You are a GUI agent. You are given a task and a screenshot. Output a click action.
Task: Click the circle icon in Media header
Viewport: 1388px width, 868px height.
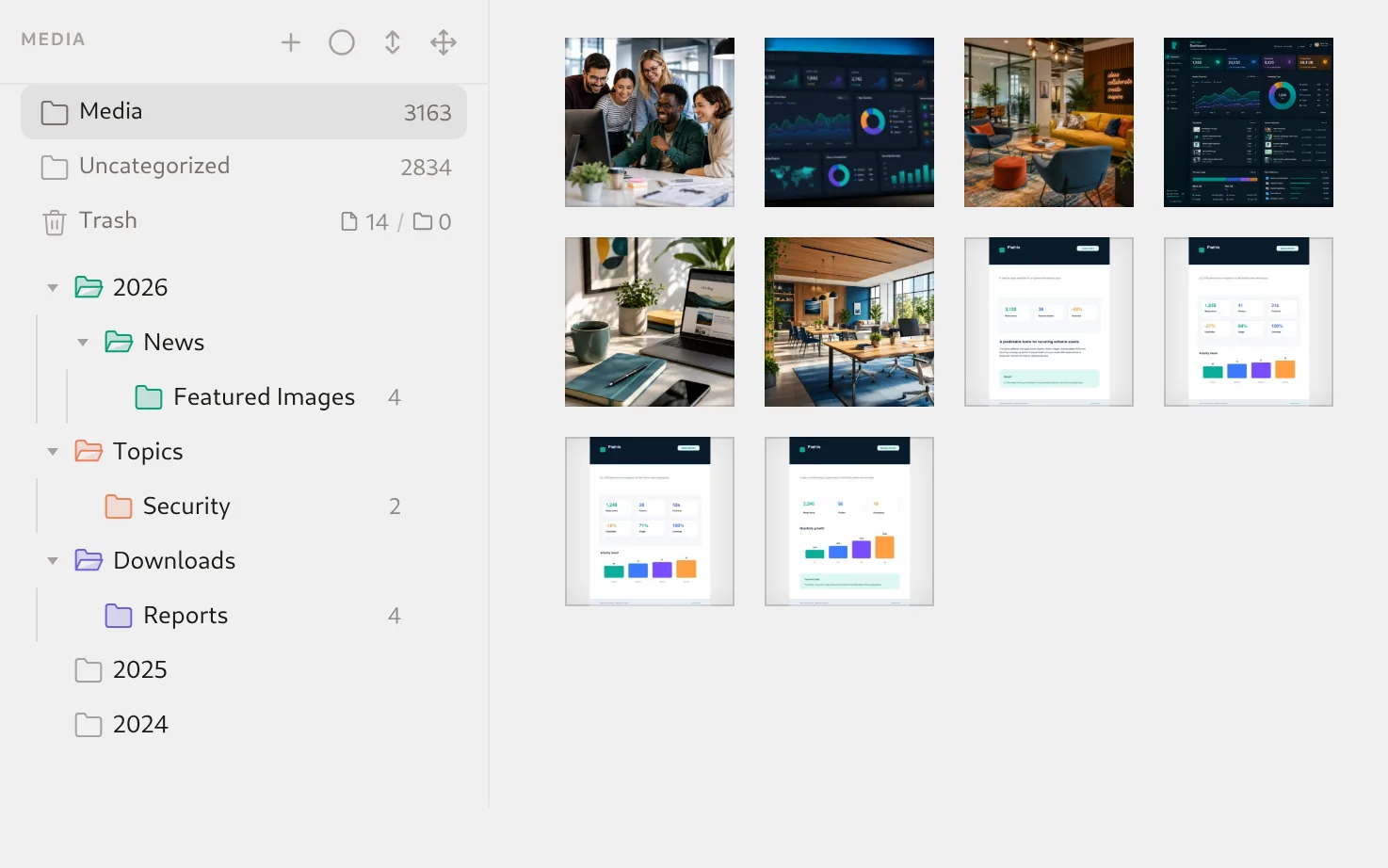point(342,42)
